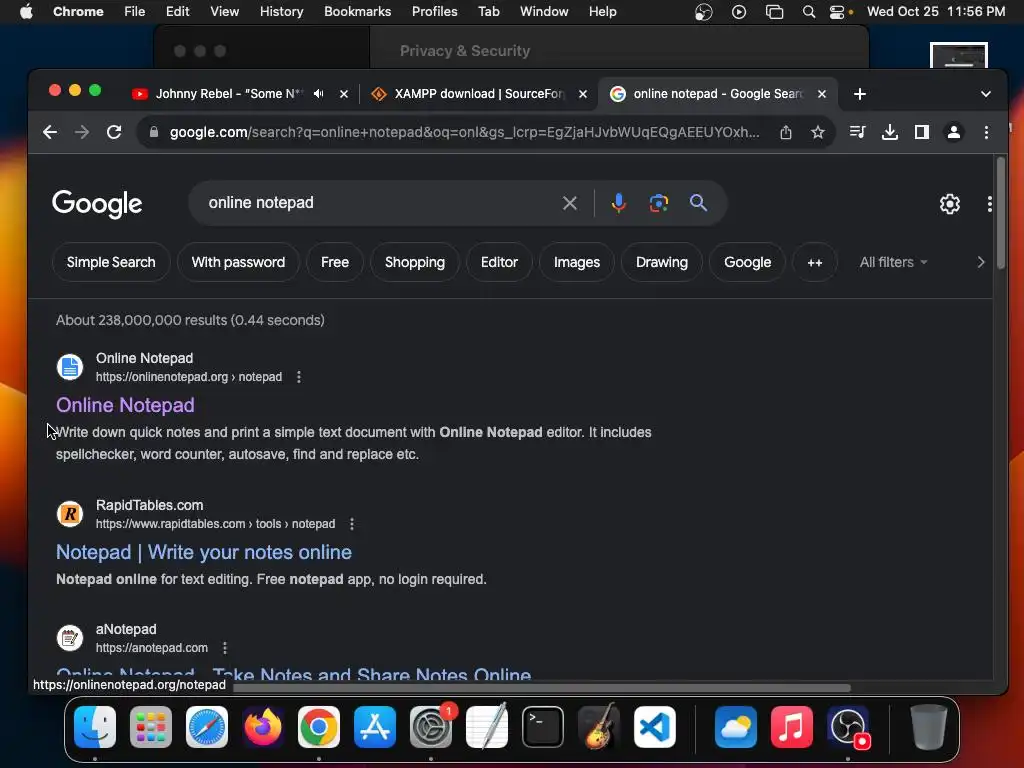Click the horizontal scrollbar at bottom
Viewport: 1024px width, 768px height.
[542, 688]
